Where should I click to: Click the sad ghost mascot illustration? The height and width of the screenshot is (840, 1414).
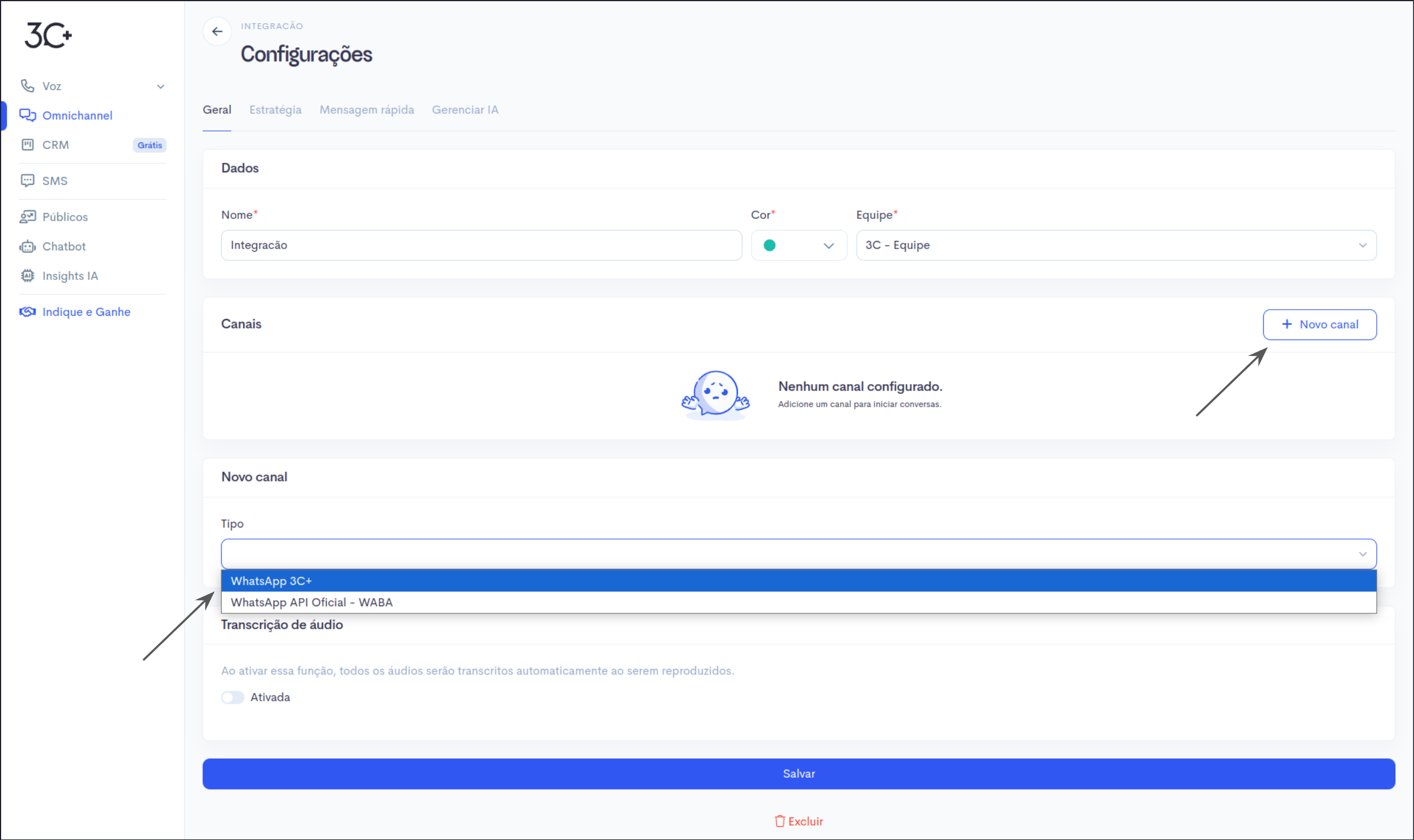coord(715,395)
